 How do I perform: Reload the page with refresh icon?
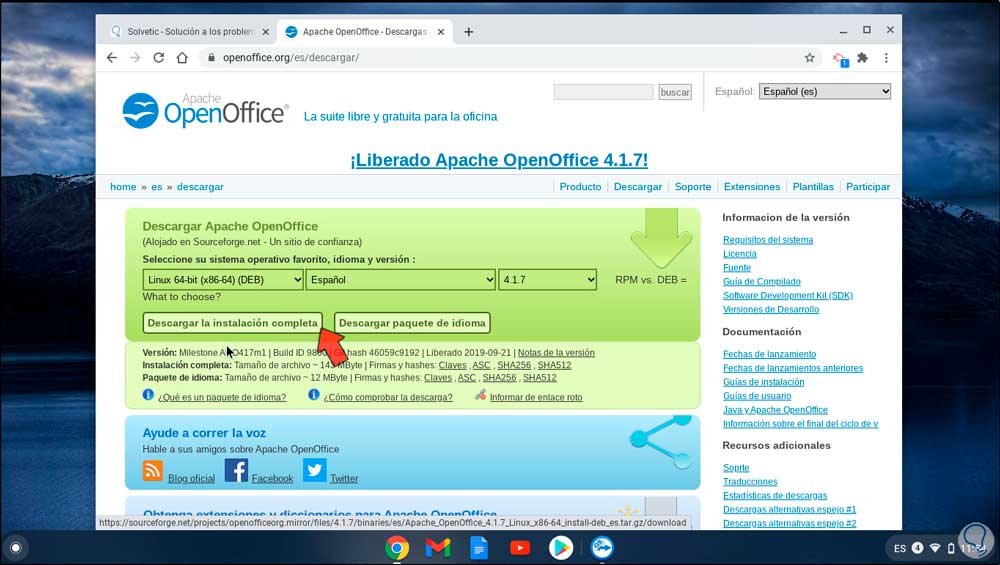click(159, 57)
